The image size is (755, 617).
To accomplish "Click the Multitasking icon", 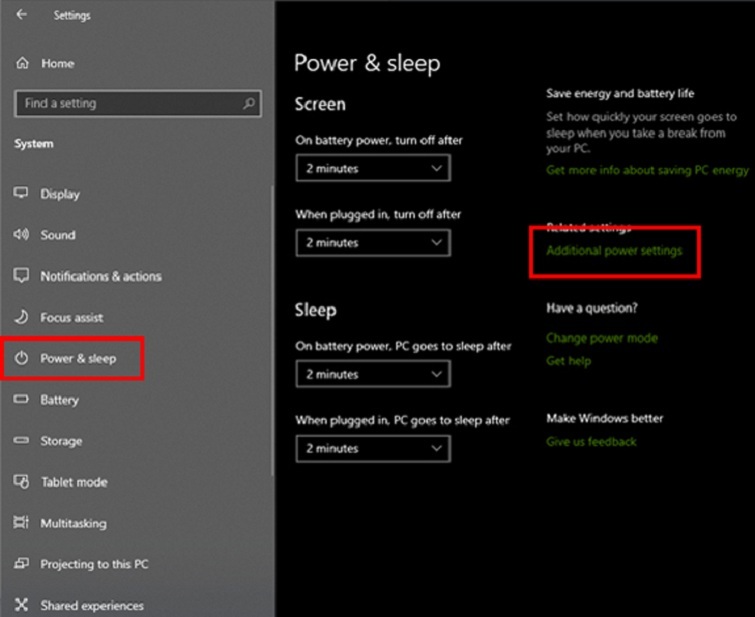I will point(21,523).
